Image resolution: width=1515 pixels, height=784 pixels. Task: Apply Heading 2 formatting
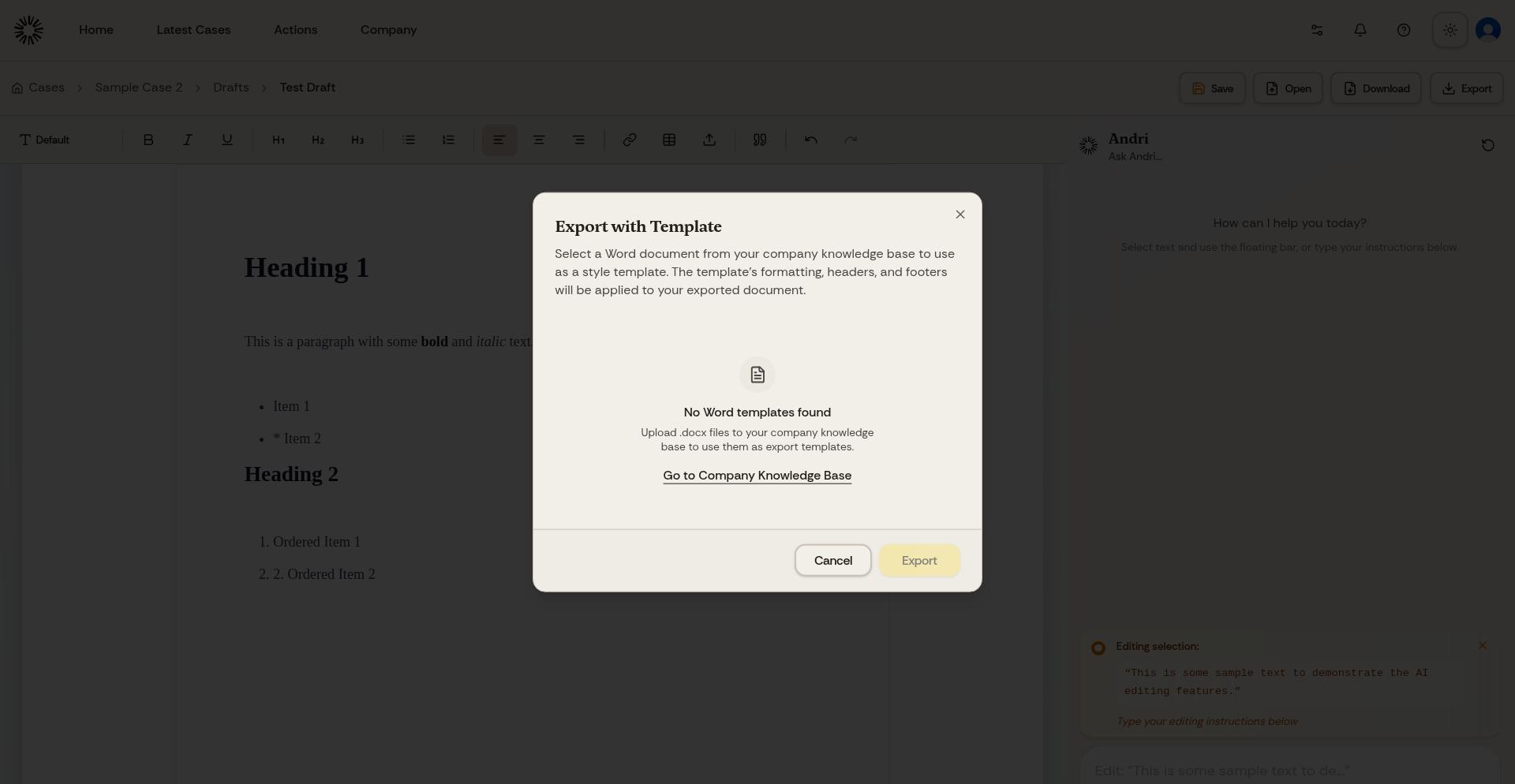317,140
